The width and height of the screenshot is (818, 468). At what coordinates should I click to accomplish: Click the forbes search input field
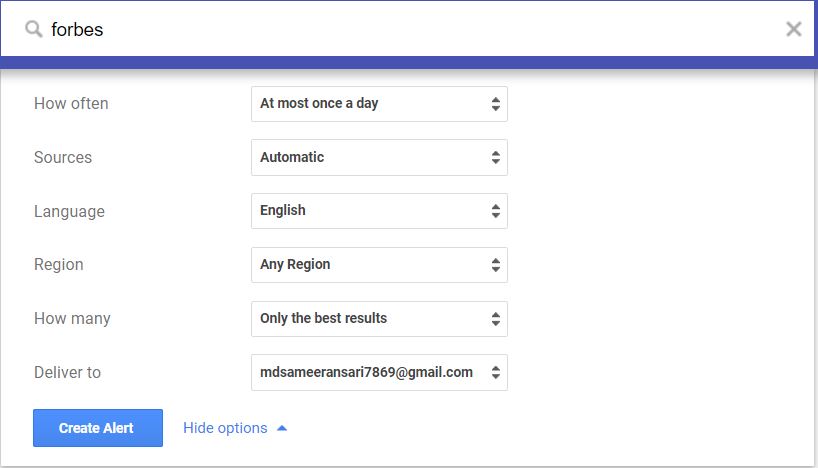click(407, 29)
